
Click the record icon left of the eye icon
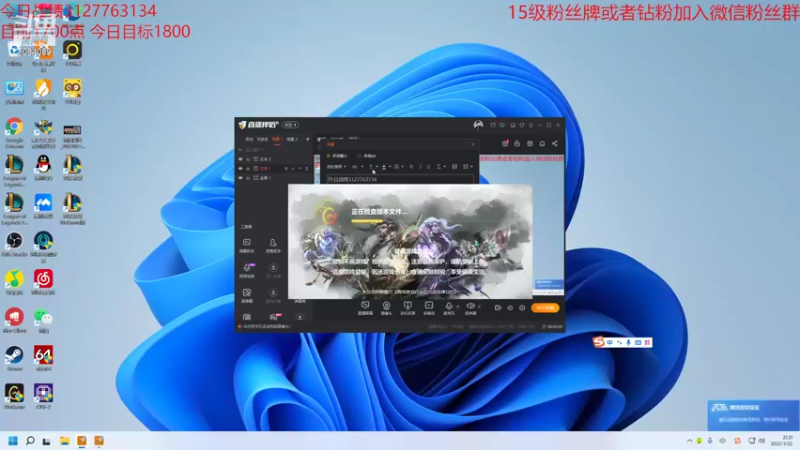click(497, 308)
